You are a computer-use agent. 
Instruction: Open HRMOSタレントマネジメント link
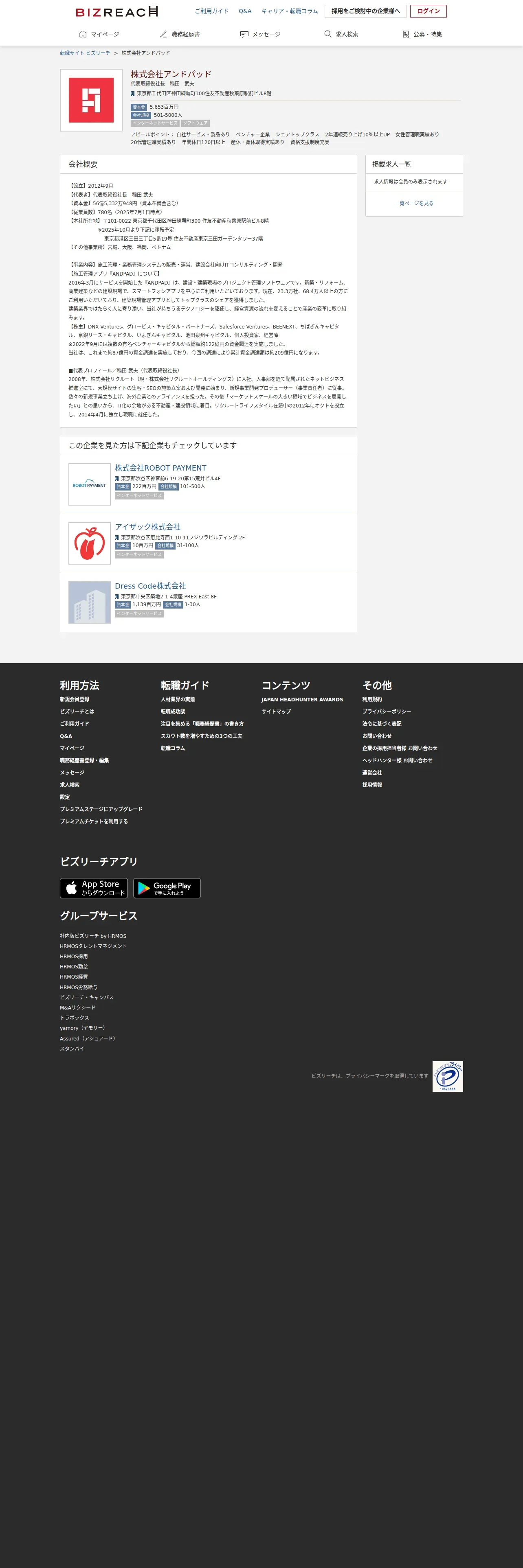click(x=93, y=946)
